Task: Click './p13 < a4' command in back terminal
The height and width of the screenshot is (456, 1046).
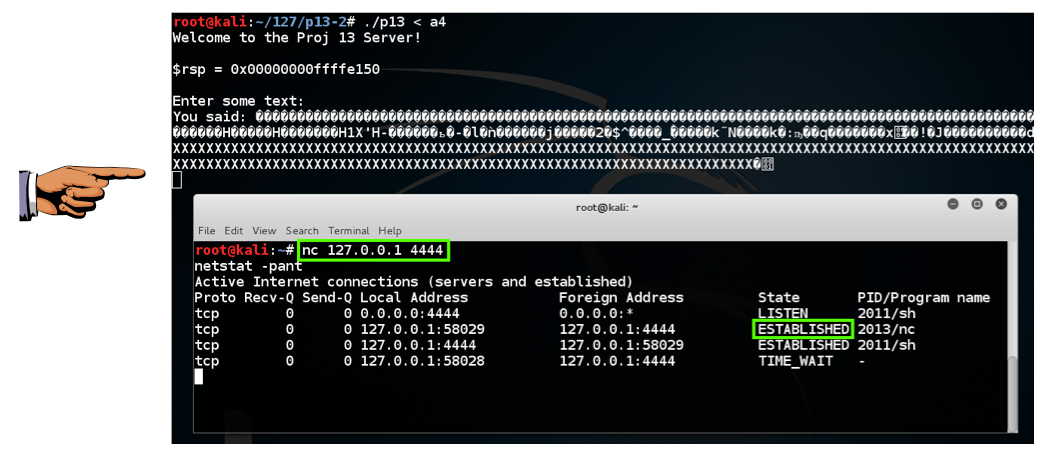Action: [404, 22]
